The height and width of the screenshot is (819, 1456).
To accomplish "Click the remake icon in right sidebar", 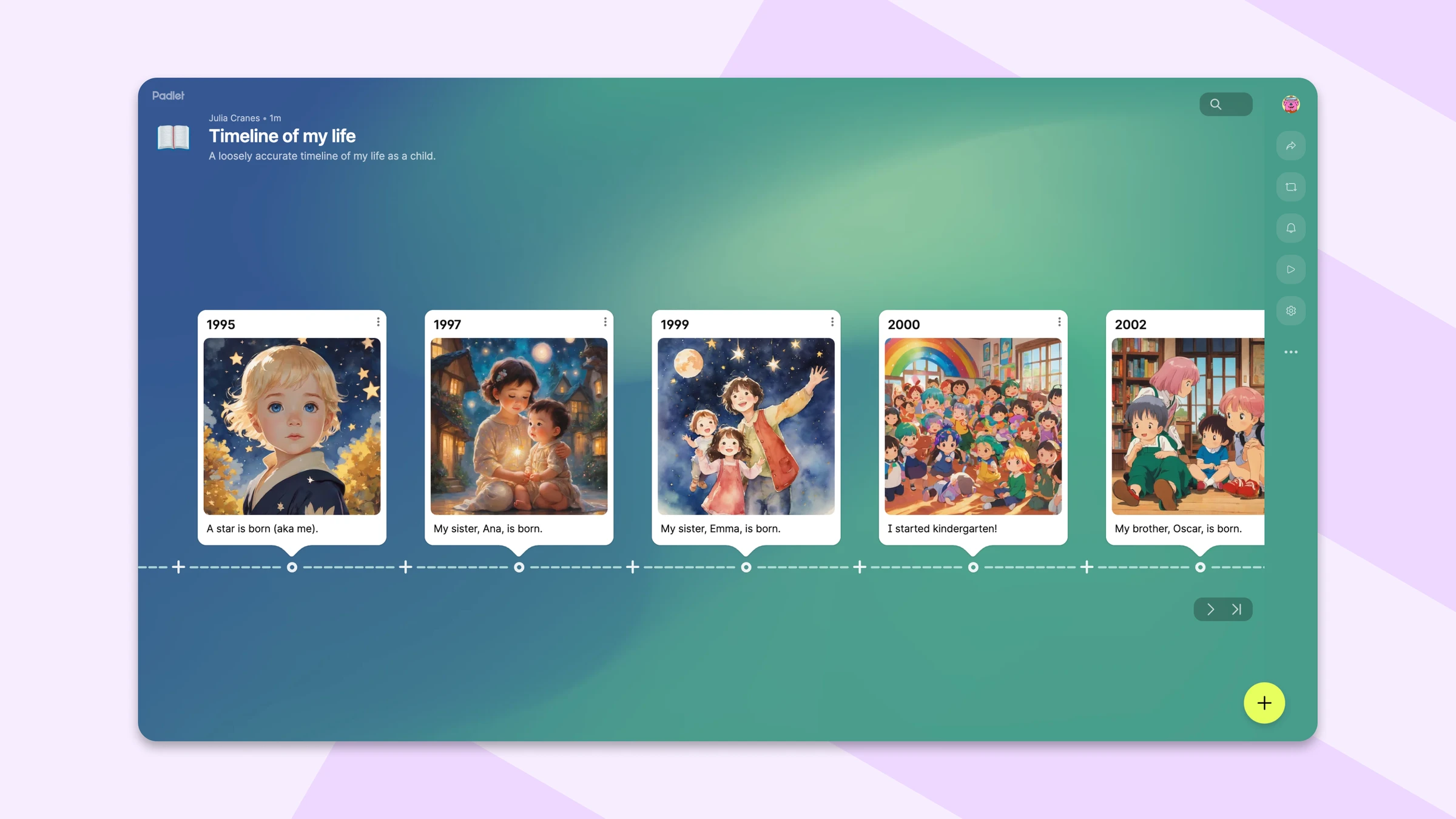I will point(1290,187).
